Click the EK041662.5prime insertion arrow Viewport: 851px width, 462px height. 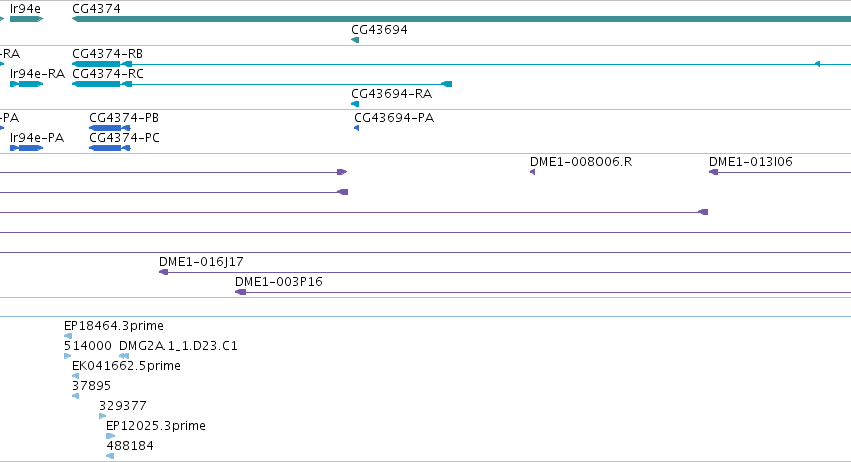pyautogui.click(x=75, y=376)
